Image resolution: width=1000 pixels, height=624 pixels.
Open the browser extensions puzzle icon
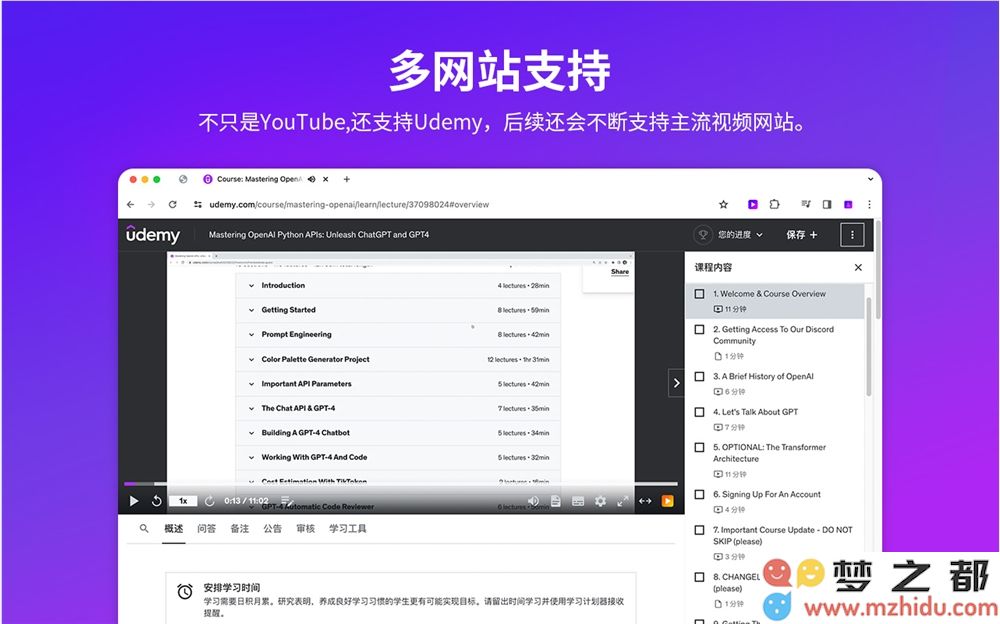tap(774, 205)
